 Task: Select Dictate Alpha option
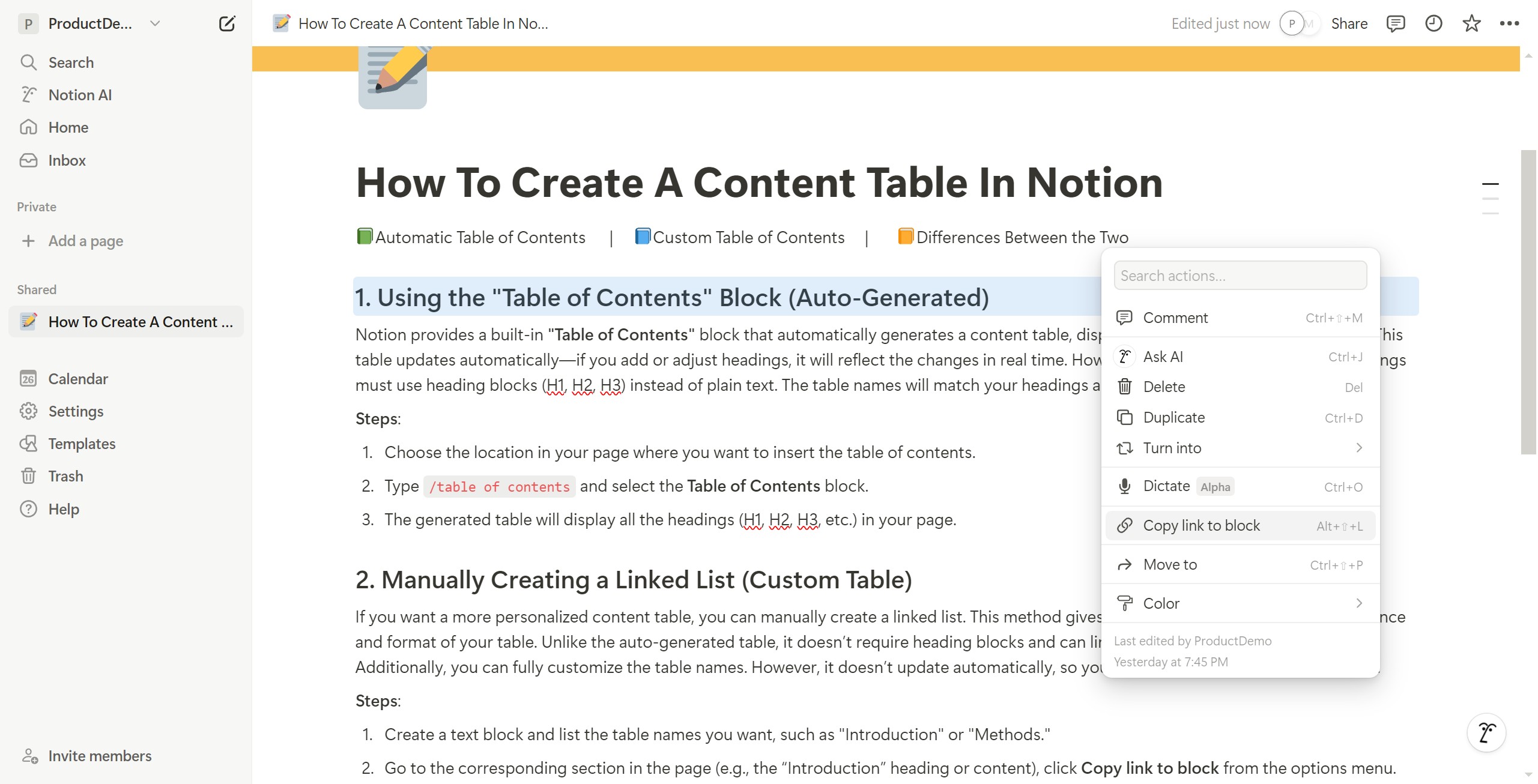tap(1240, 486)
